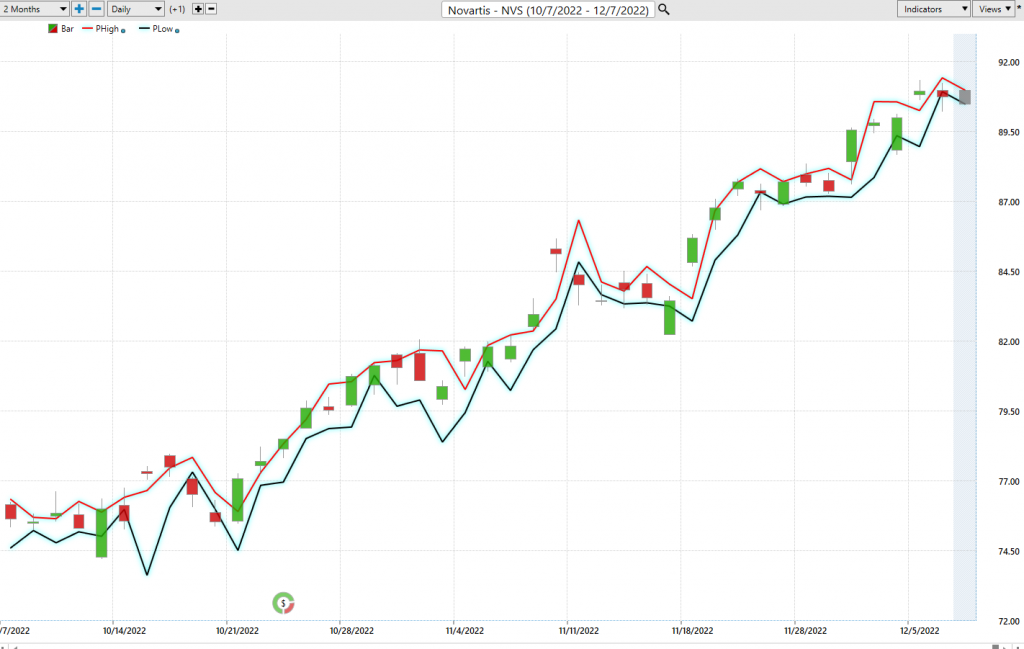Click the 79.50 price axis label
Screen dimensions: 1024x649
(x=1008, y=412)
